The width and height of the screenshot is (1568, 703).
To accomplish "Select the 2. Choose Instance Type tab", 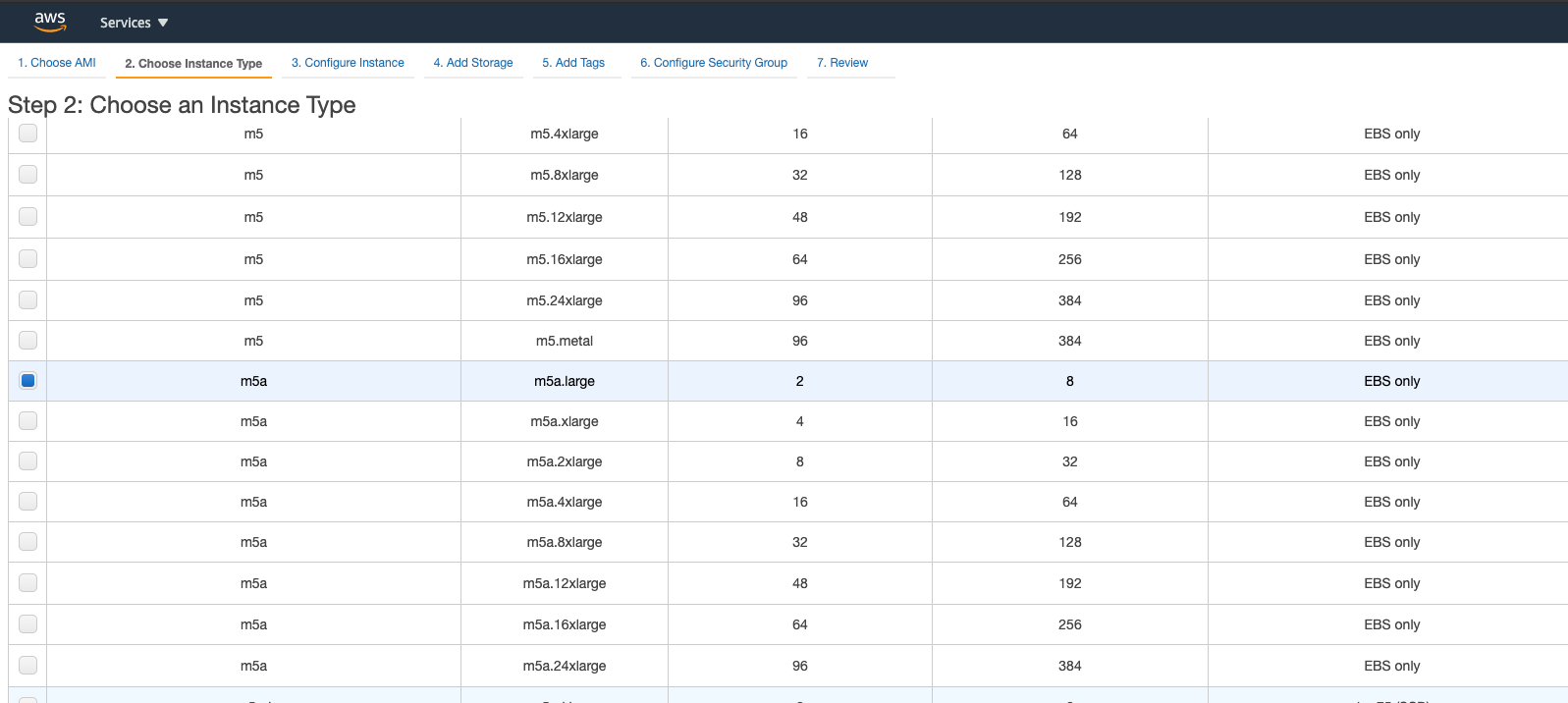I will 193,64.
